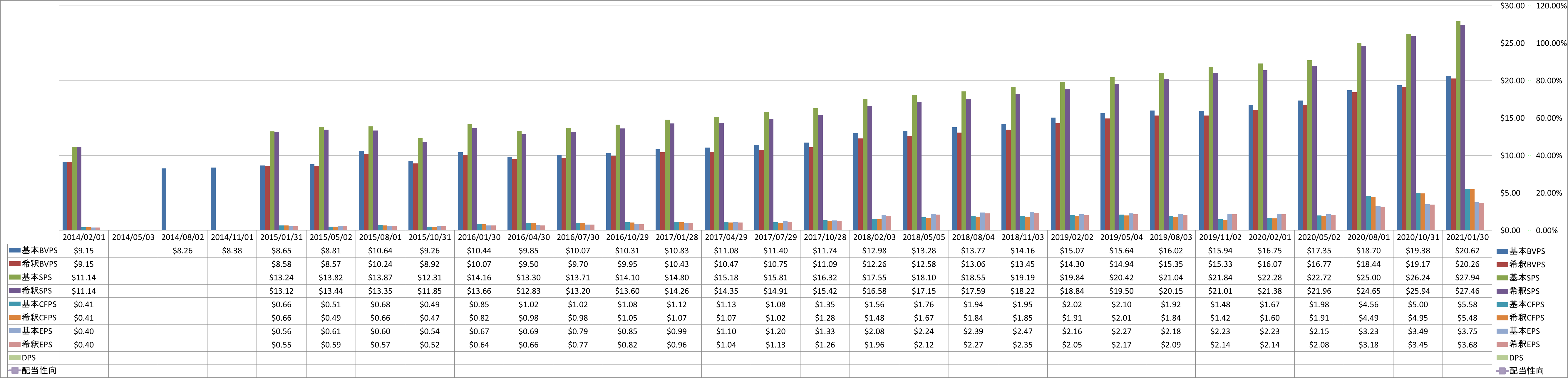Select the 基本CFPS label in the right legend

[x=1527, y=304]
